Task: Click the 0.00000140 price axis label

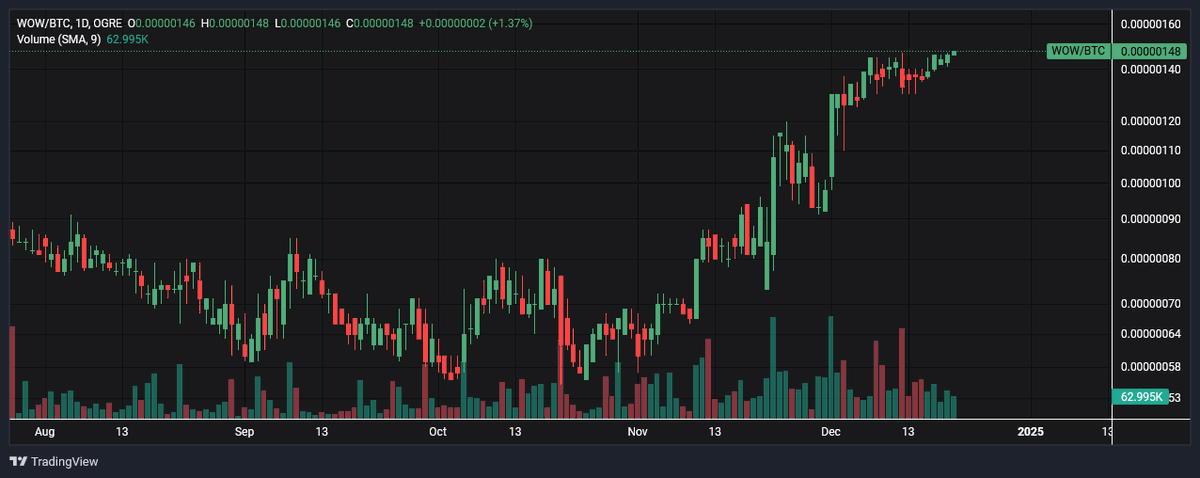Action: pyautogui.click(x=1150, y=69)
